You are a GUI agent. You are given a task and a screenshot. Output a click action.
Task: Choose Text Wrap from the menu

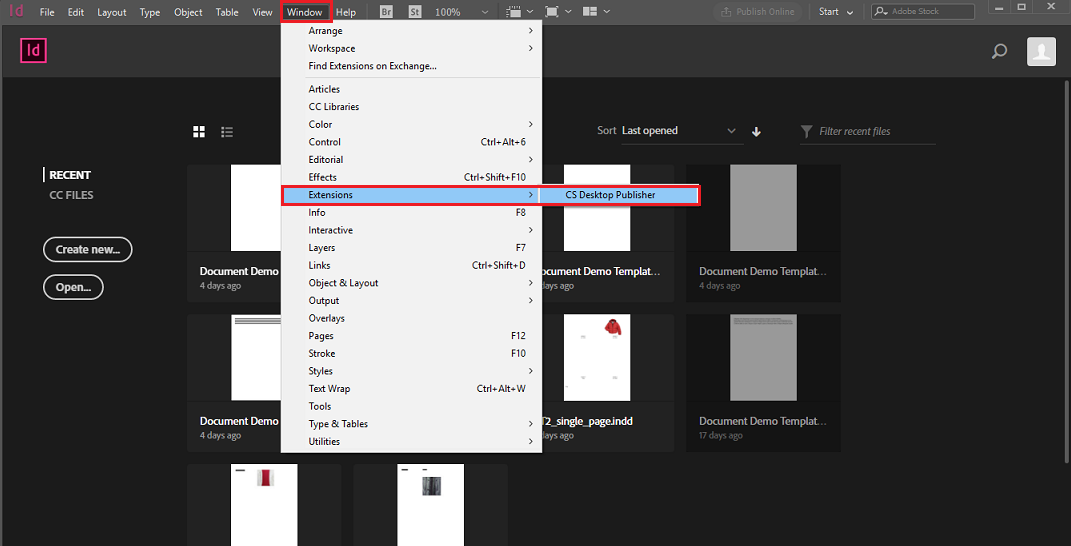click(x=411, y=389)
